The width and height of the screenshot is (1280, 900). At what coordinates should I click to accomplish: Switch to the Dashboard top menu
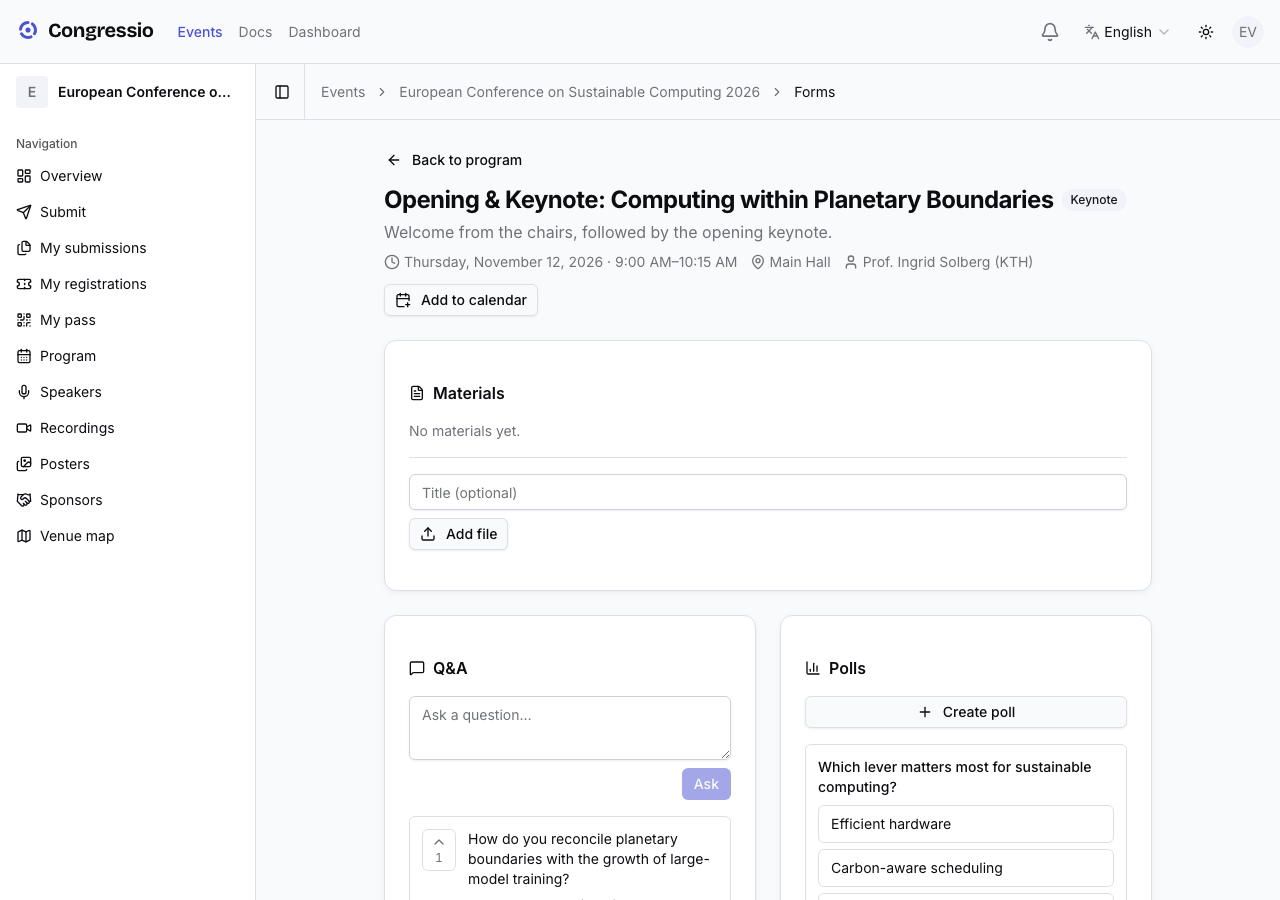[x=324, y=32]
